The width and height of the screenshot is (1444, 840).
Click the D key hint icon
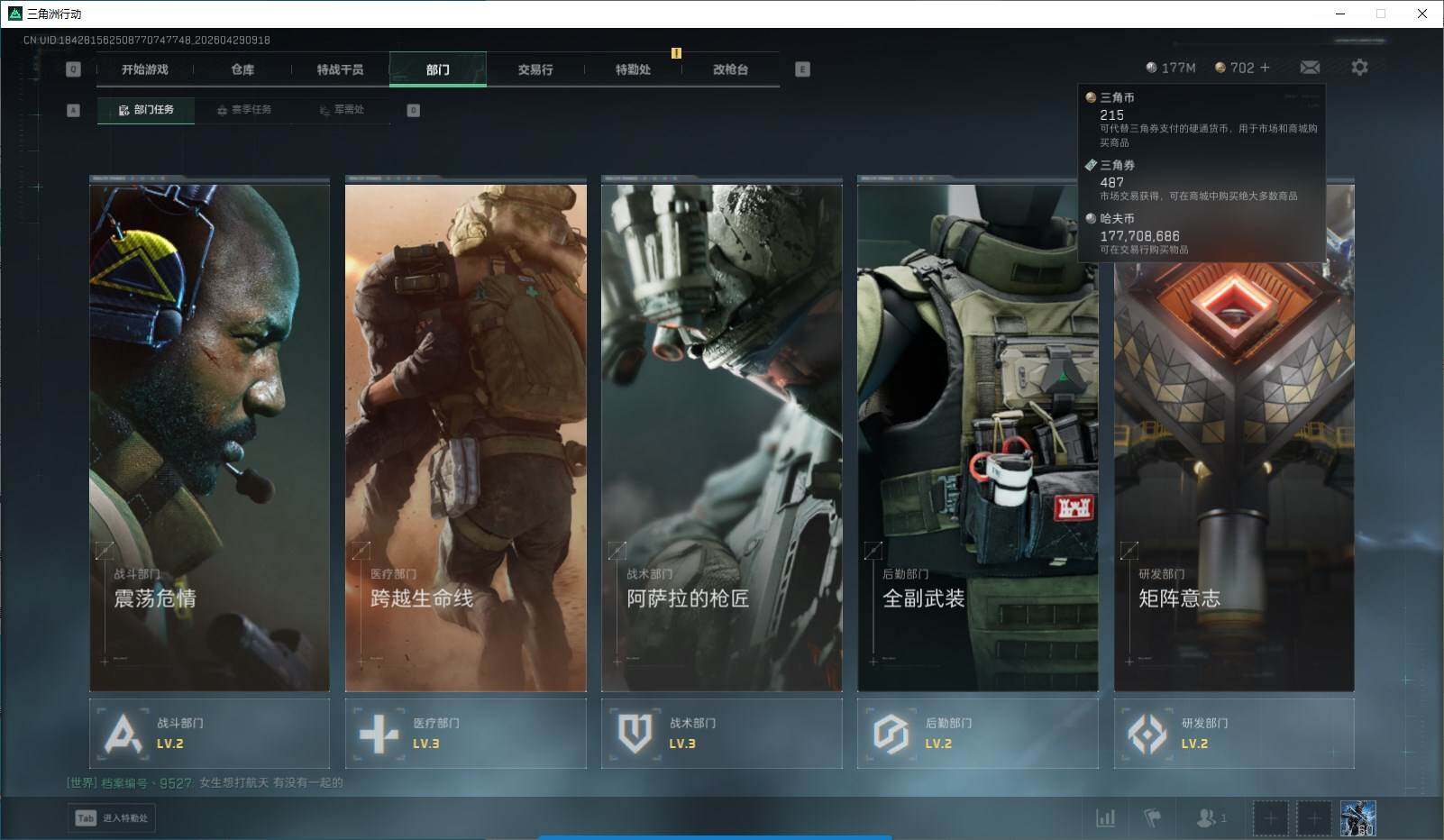point(413,110)
